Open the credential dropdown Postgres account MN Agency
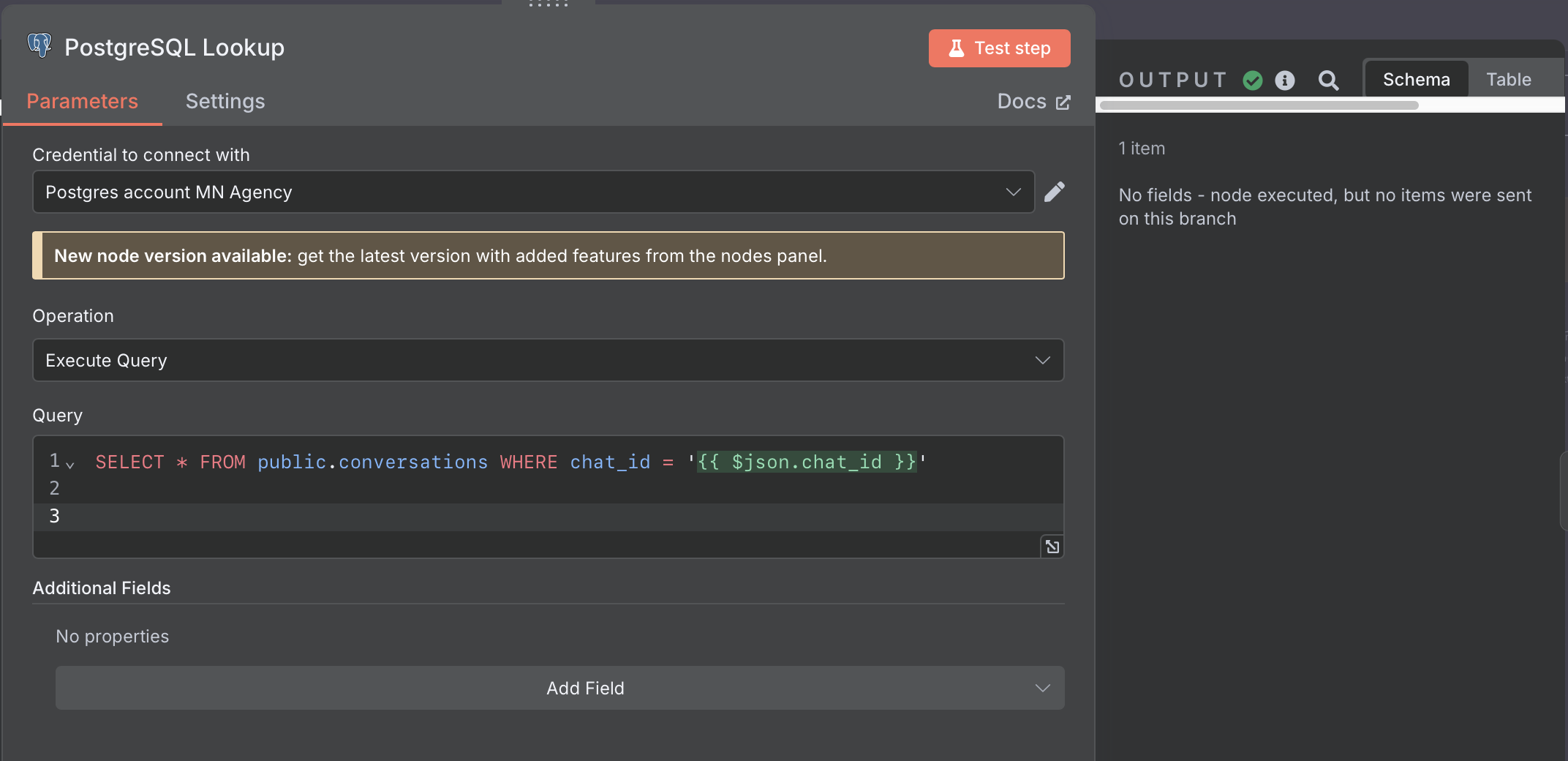The image size is (1568, 761). (x=533, y=192)
